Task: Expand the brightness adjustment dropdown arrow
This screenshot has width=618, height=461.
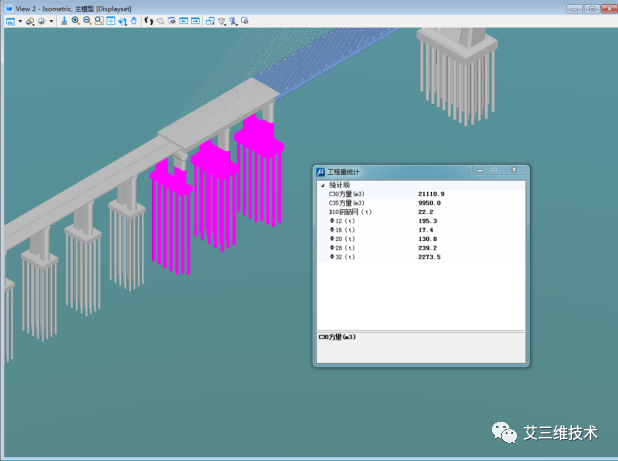Action: 51,21
